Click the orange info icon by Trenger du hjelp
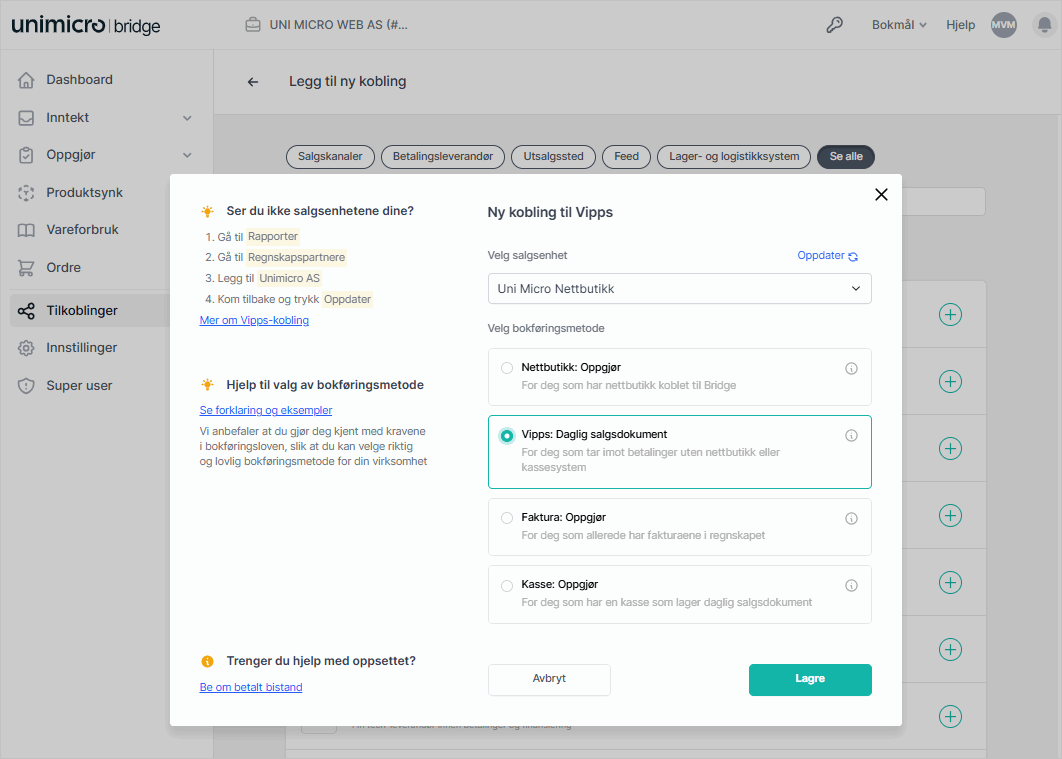Viewport: 1062px width, 759px height. (x=207, y=662)
